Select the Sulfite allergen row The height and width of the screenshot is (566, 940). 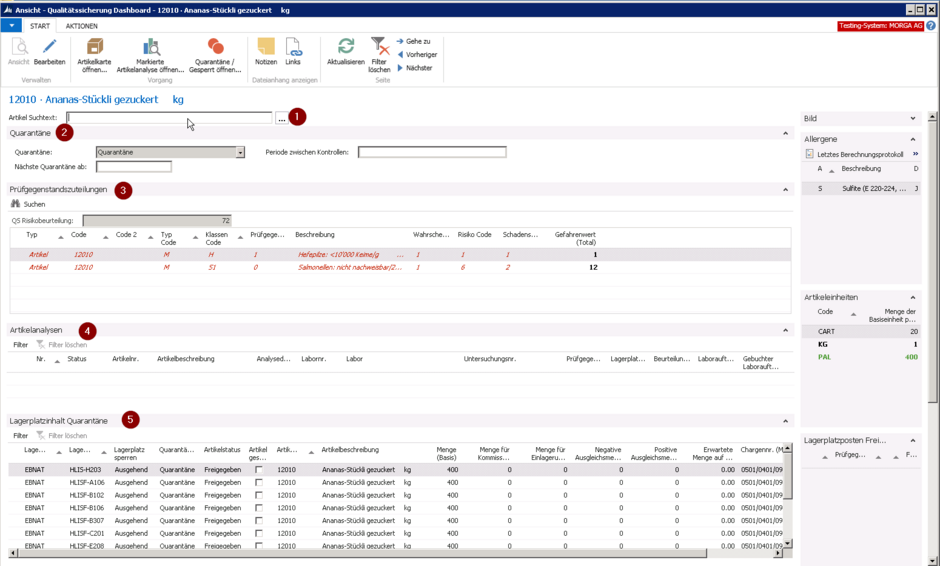tap(861, 188)
